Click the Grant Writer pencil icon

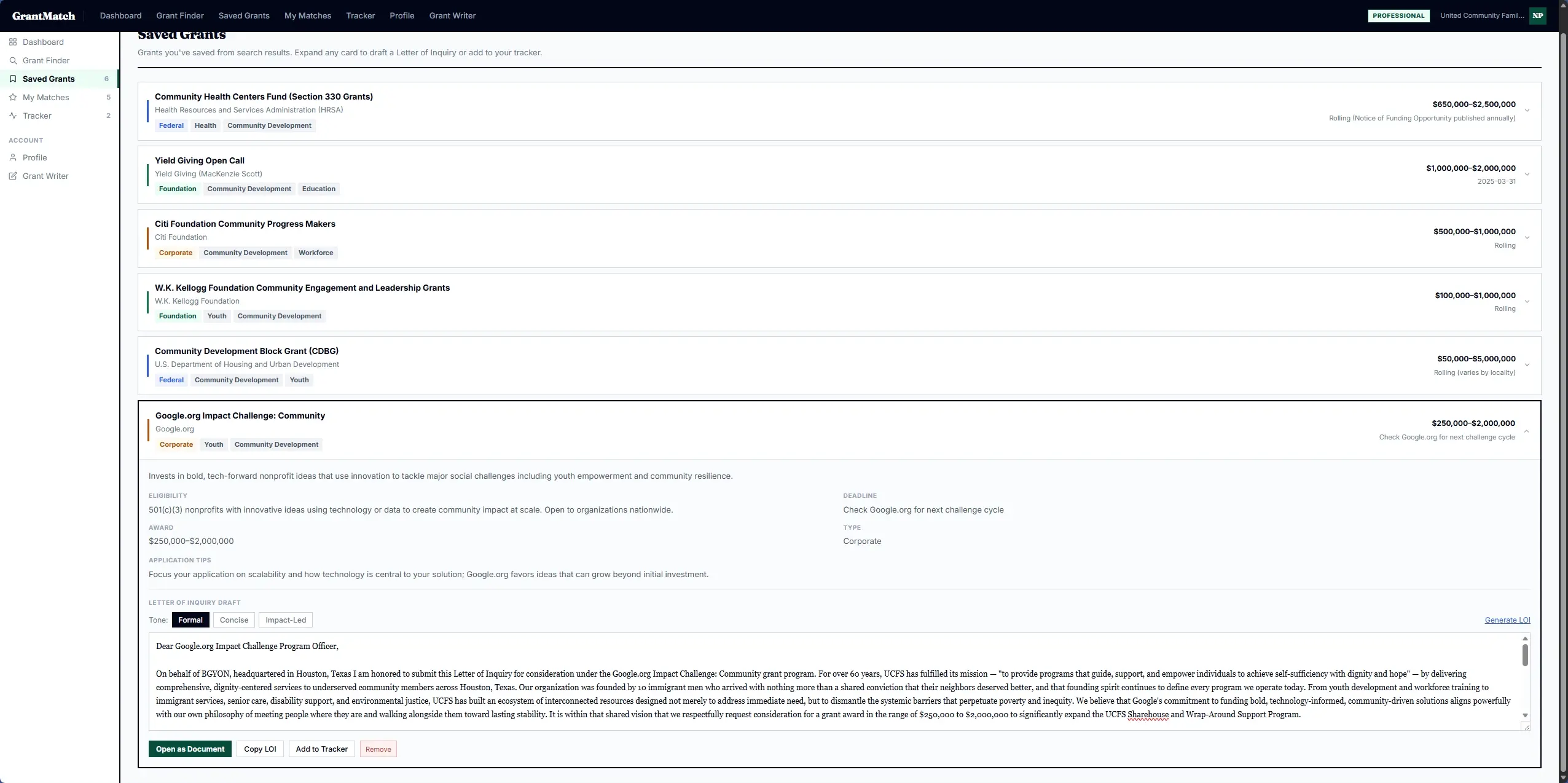click(x=13, y=176)
